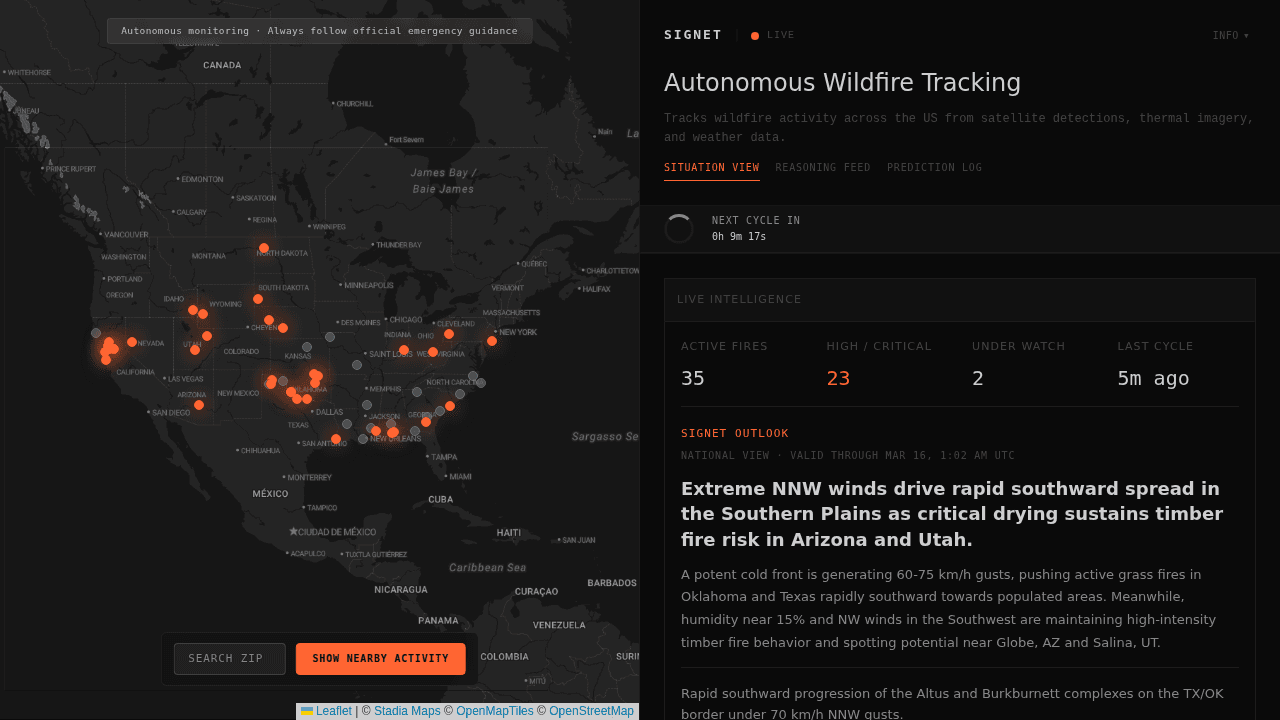Open the Stadia Maps link
Screen dimensions: 1280x720
click(x=407, y=711)
